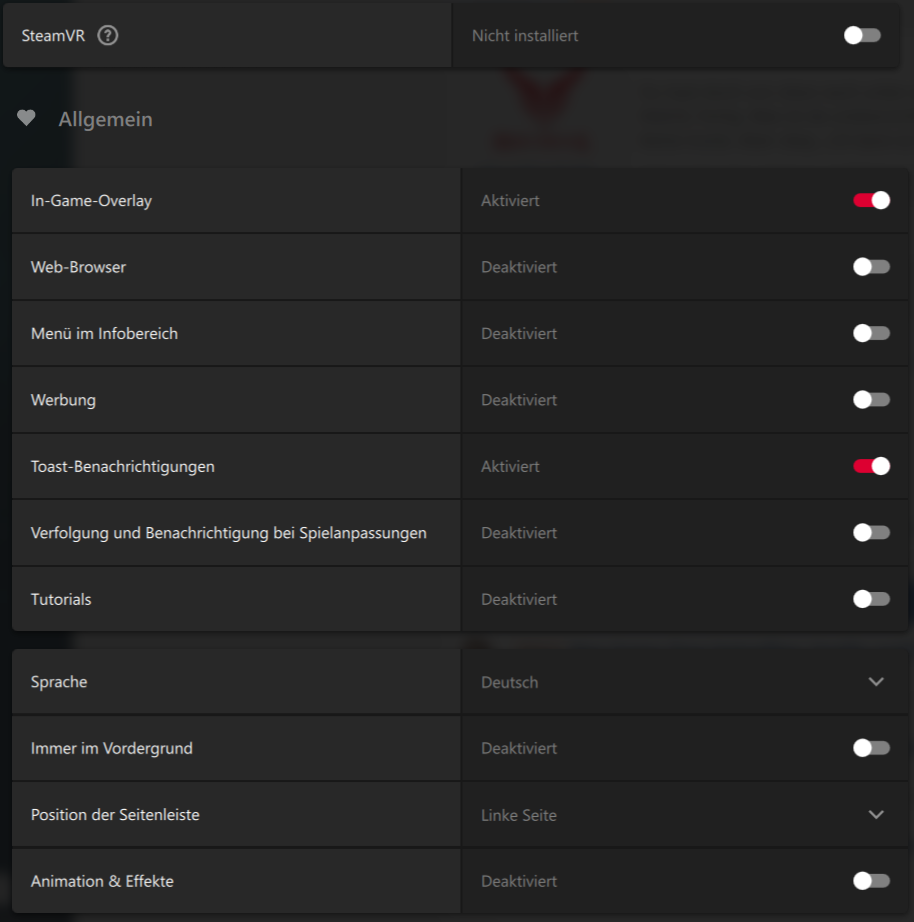914x922 pixels.
Task: Turn on Menü im Infobereich
Action: [870, 333]
